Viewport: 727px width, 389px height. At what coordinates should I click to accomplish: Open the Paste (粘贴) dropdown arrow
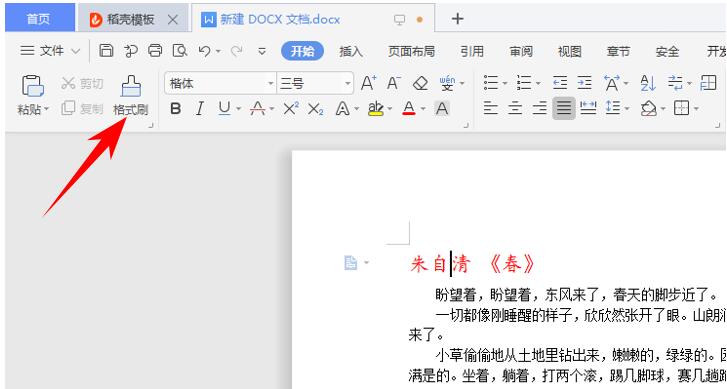click(x=46, y=109)
